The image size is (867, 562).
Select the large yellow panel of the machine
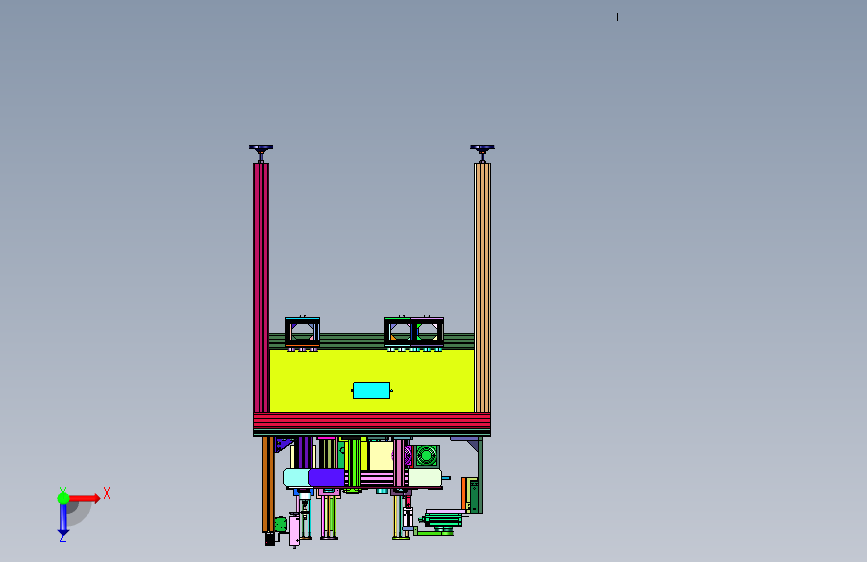click(x=372, y=381)
